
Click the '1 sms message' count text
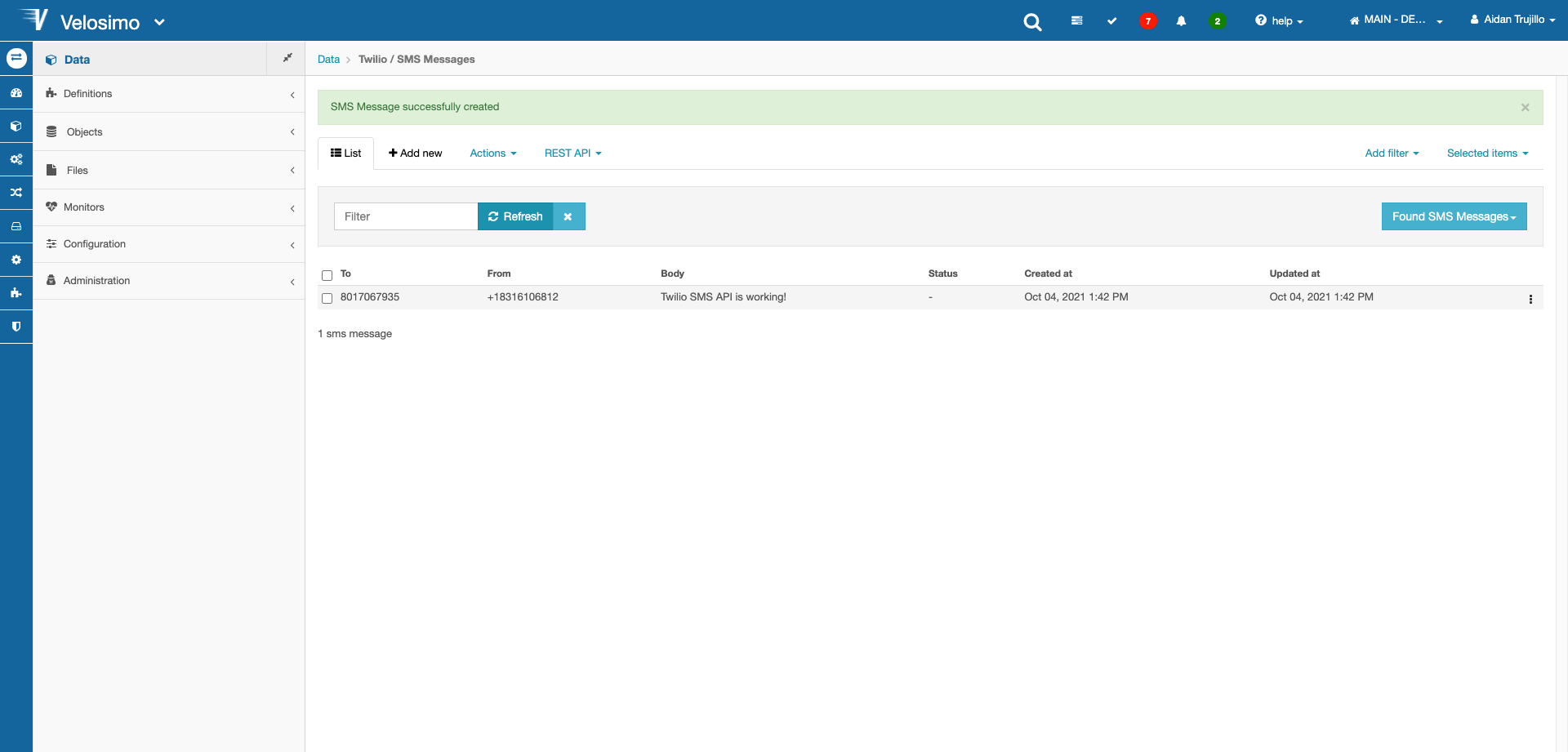(354, 334)
